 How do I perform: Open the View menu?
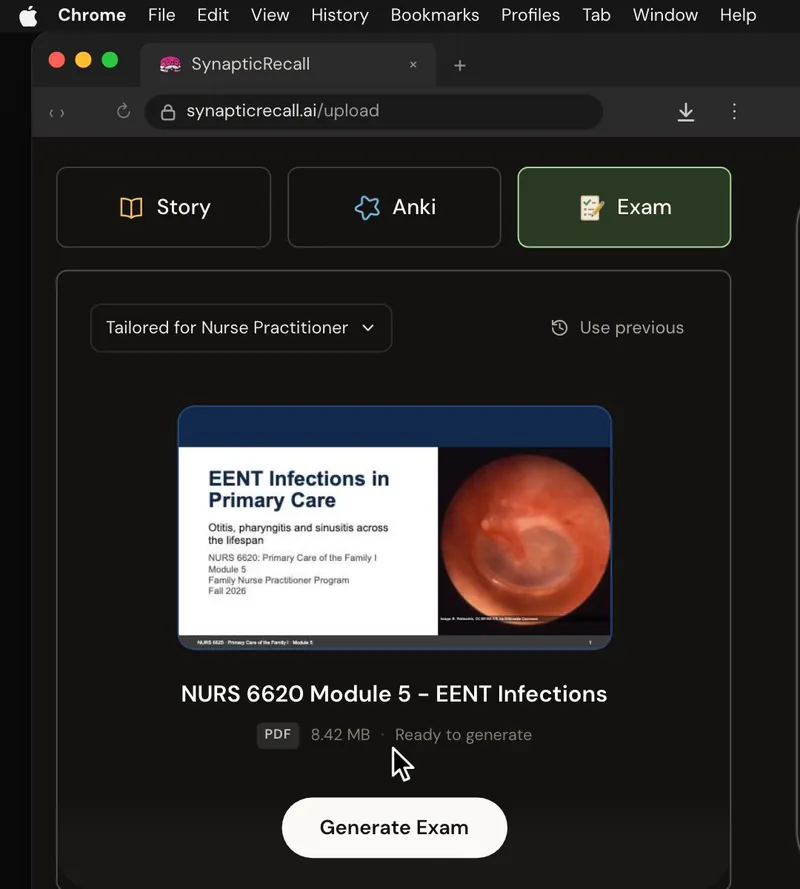click(x=270, y=15)
